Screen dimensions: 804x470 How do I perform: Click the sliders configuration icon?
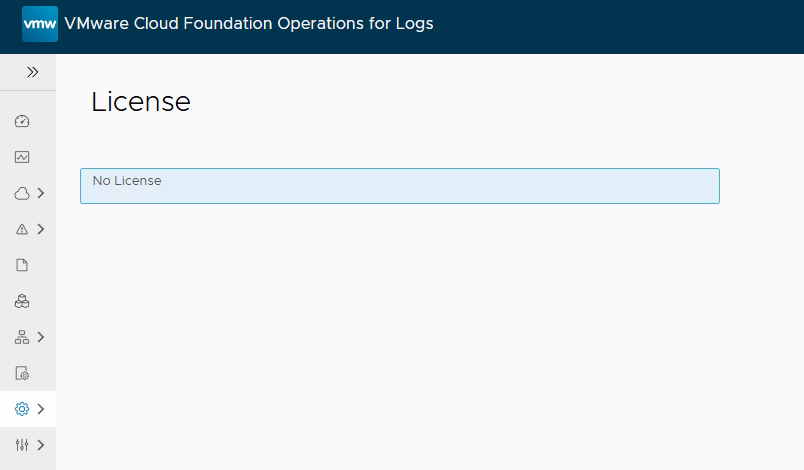(22, 445)
